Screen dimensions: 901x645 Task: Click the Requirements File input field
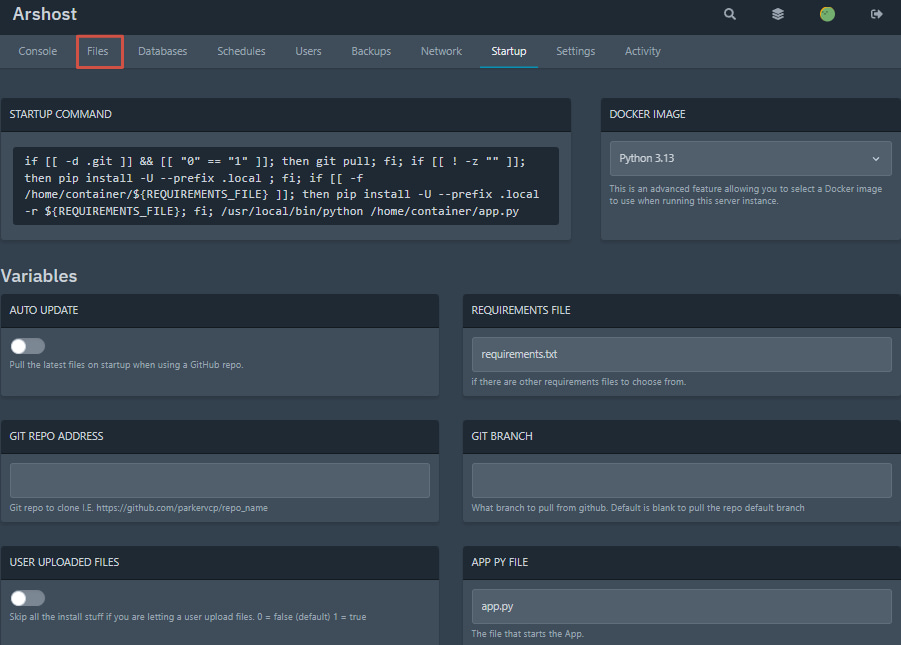[x=681, y=354]
